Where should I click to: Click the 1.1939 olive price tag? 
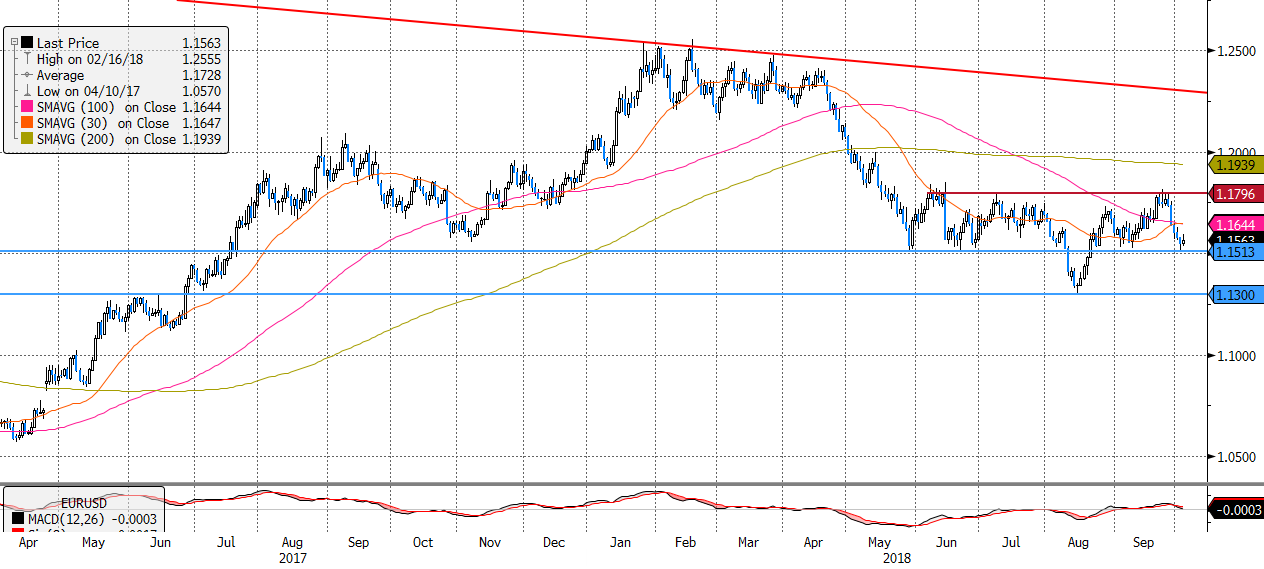(x=1235, y=163)
